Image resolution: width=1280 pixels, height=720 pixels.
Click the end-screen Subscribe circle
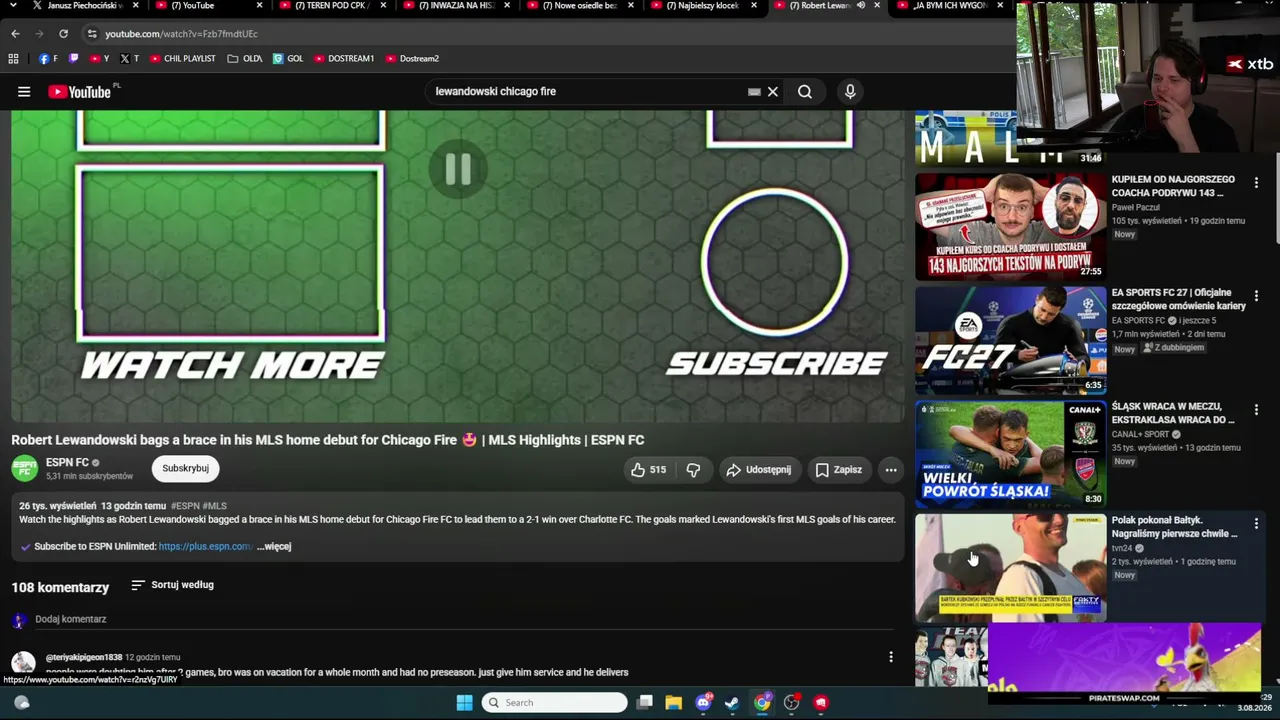coord(774,263)
